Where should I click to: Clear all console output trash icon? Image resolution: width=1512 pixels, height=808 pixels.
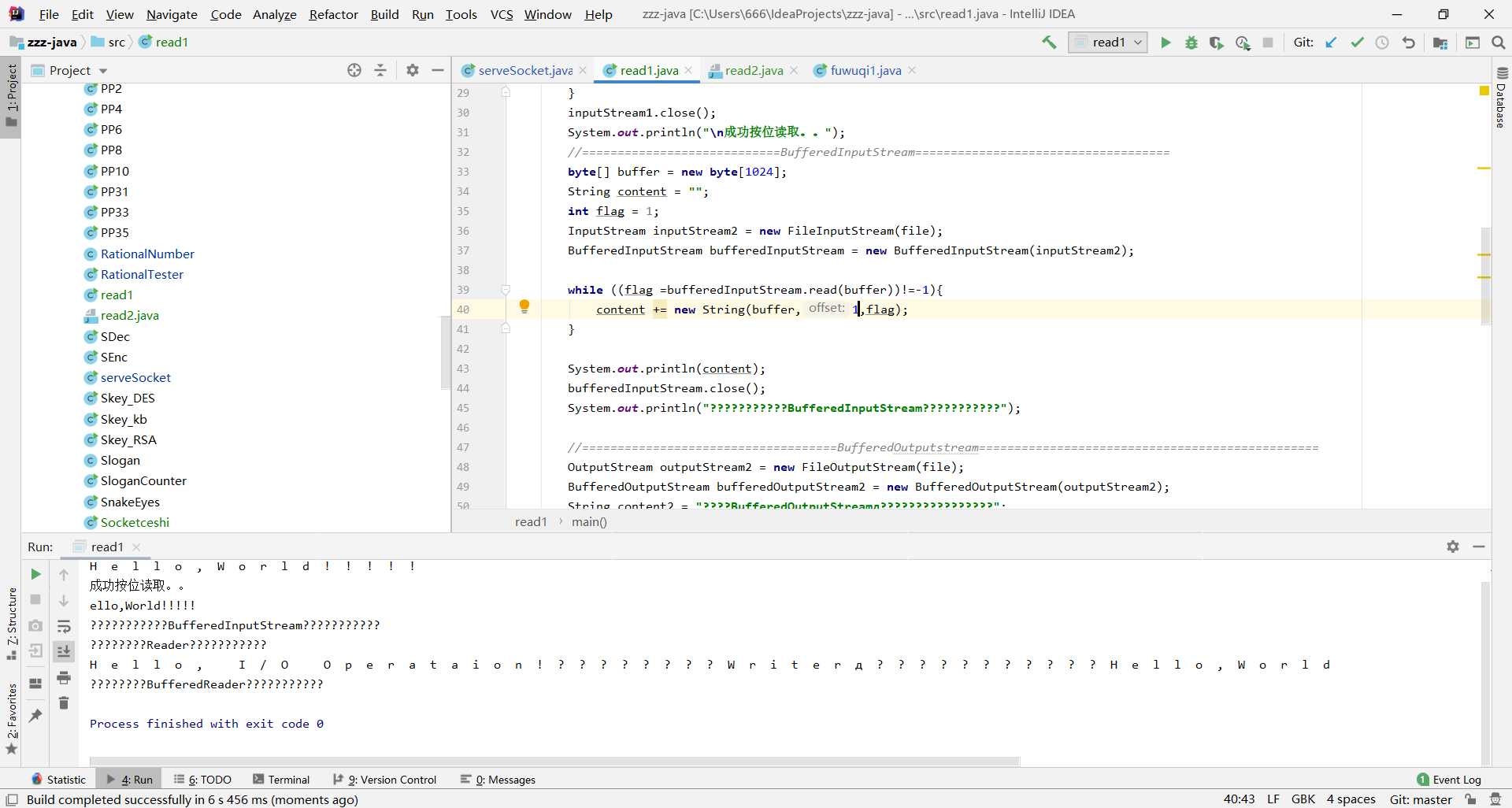64,702
